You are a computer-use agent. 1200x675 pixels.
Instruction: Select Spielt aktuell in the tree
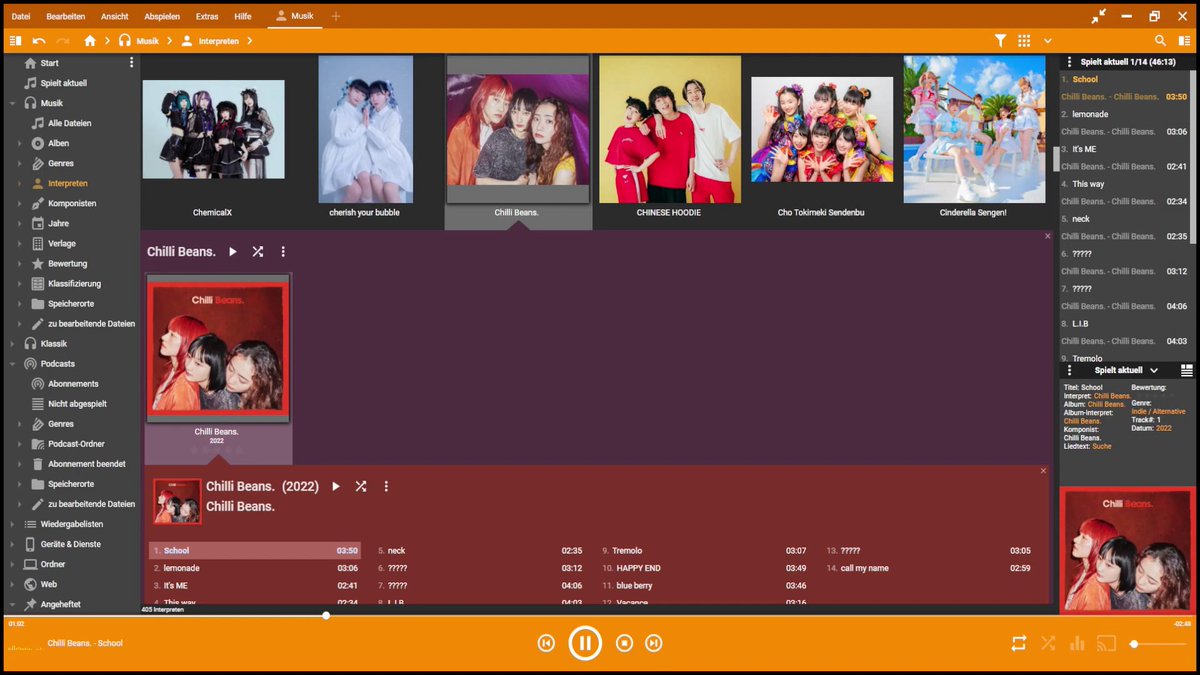point(64,83)
